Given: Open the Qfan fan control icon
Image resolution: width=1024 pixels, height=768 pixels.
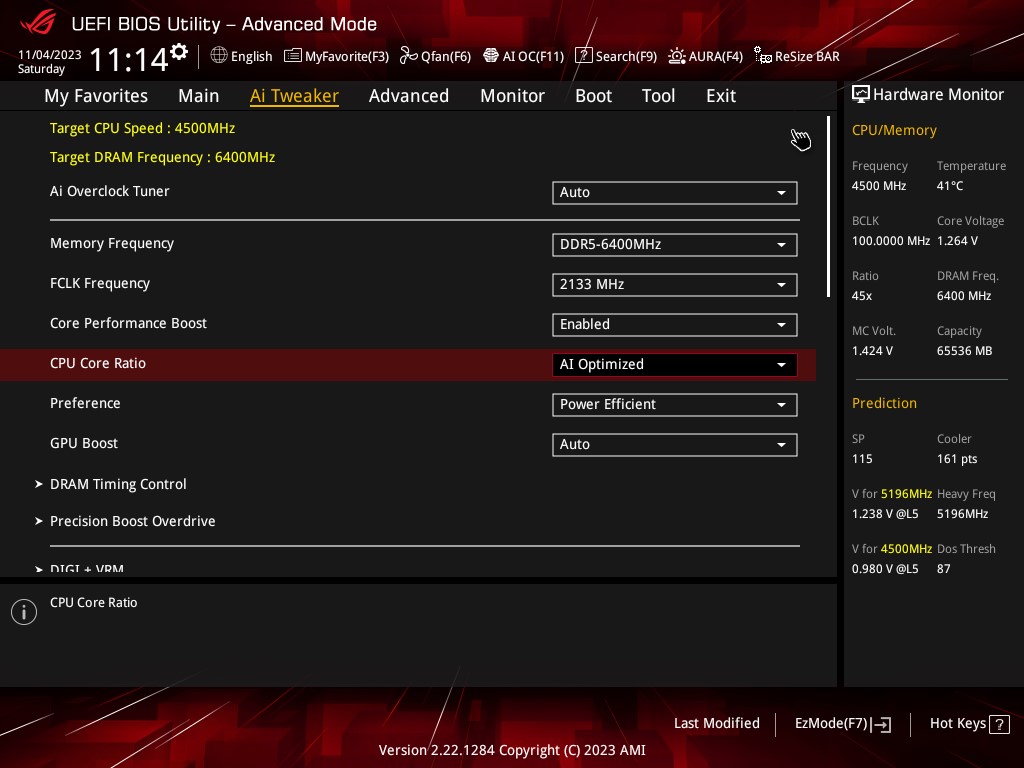Looking at the screenshot, I should (x=409, y=56).
